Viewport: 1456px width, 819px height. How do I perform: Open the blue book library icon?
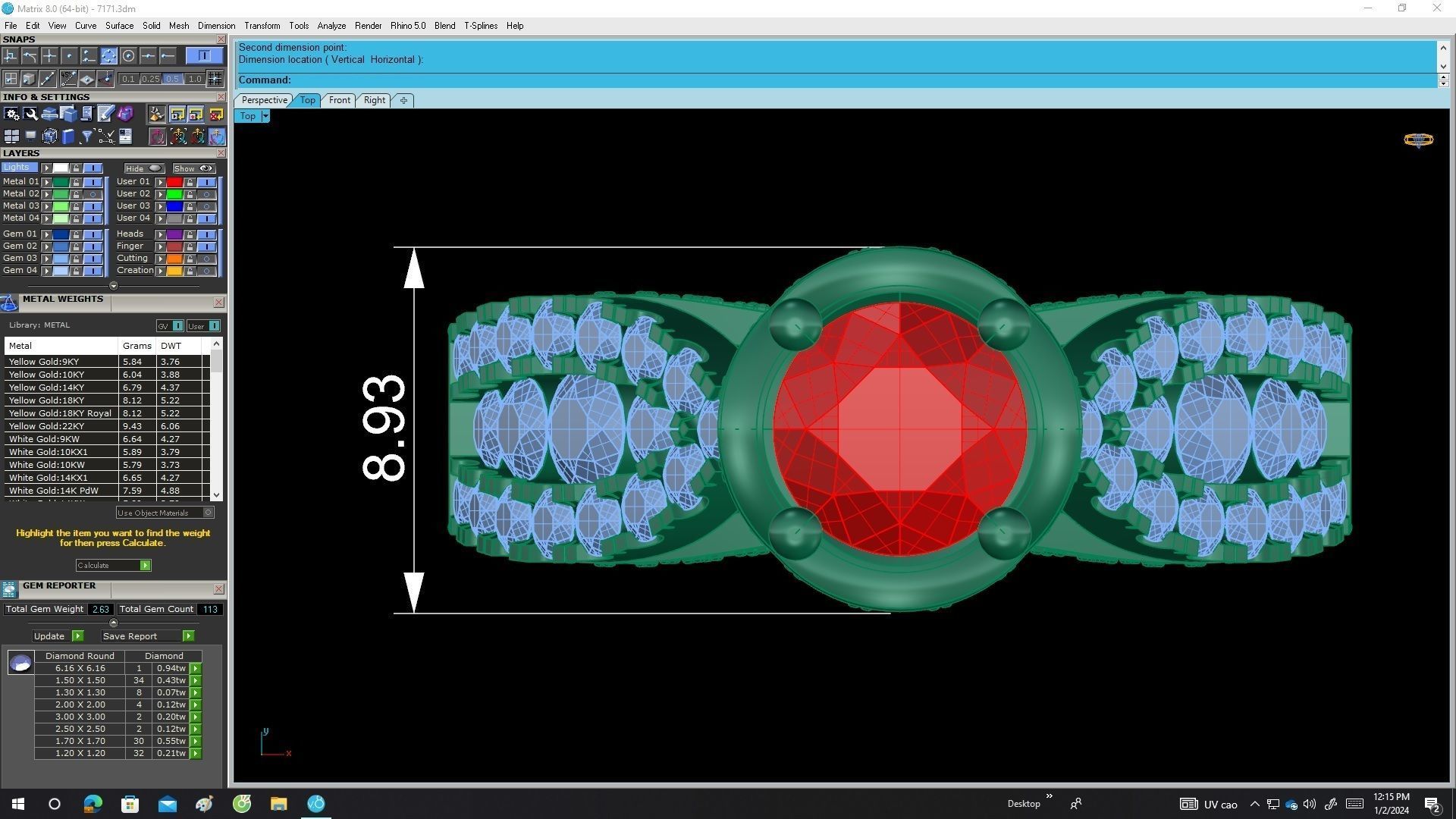(x=68, y=136)
